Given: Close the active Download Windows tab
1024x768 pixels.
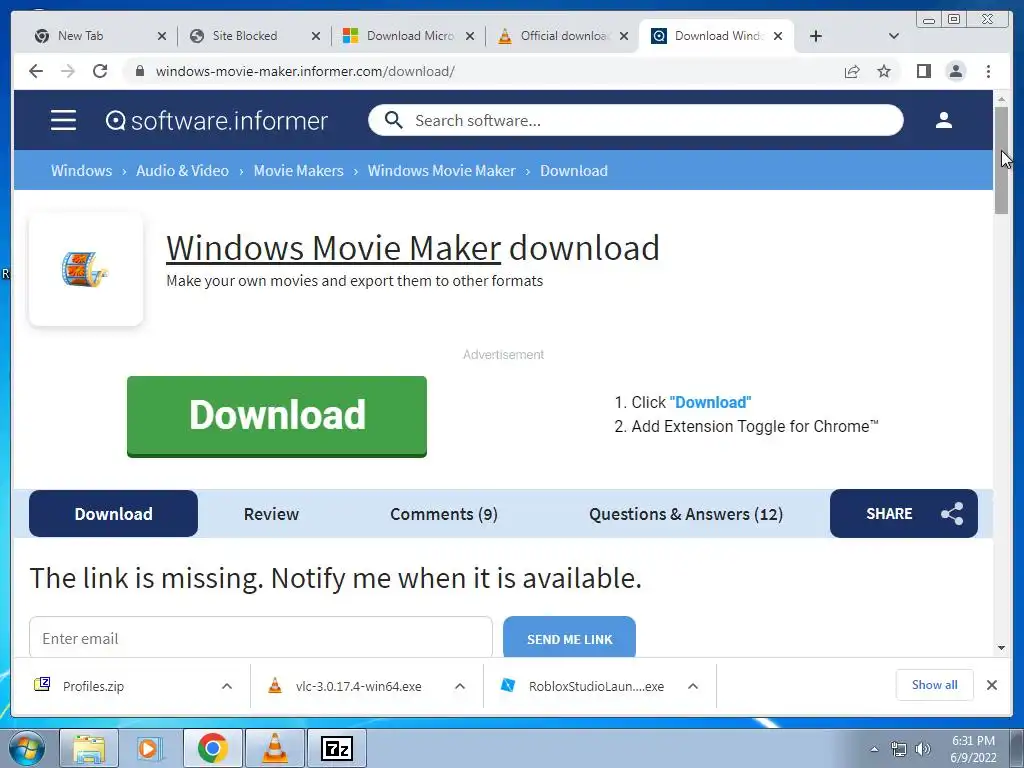Looking at the screenshot, I should [778, 36].
